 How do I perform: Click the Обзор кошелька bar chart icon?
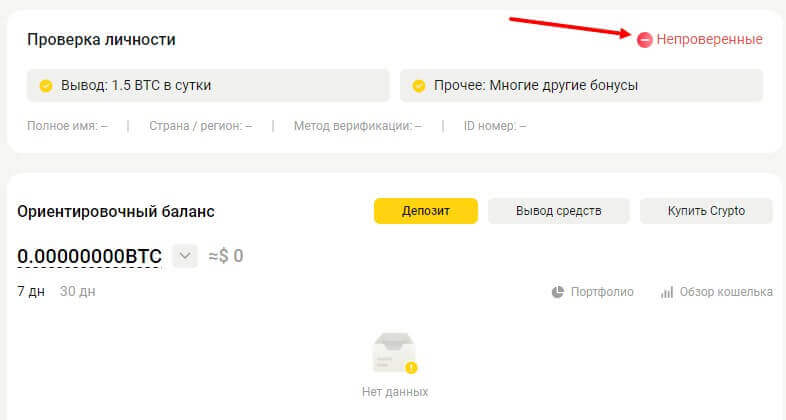[667, 292]
